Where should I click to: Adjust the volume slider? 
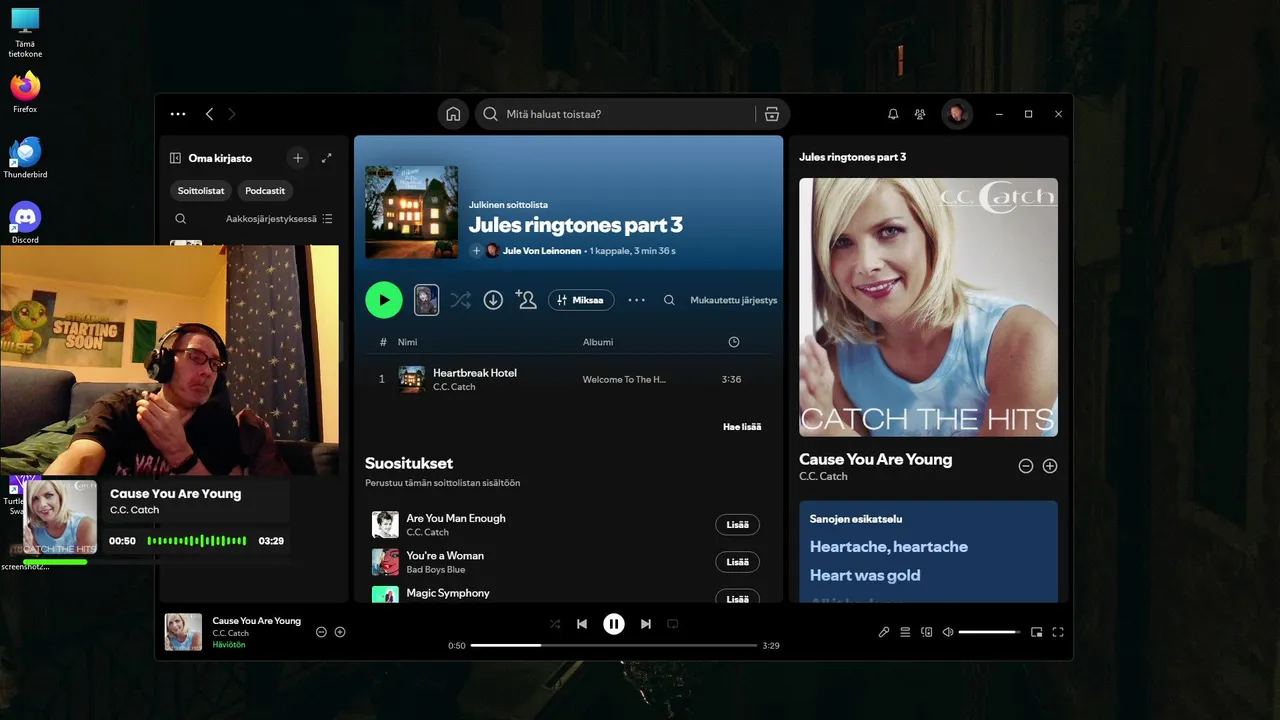(988, 632)
